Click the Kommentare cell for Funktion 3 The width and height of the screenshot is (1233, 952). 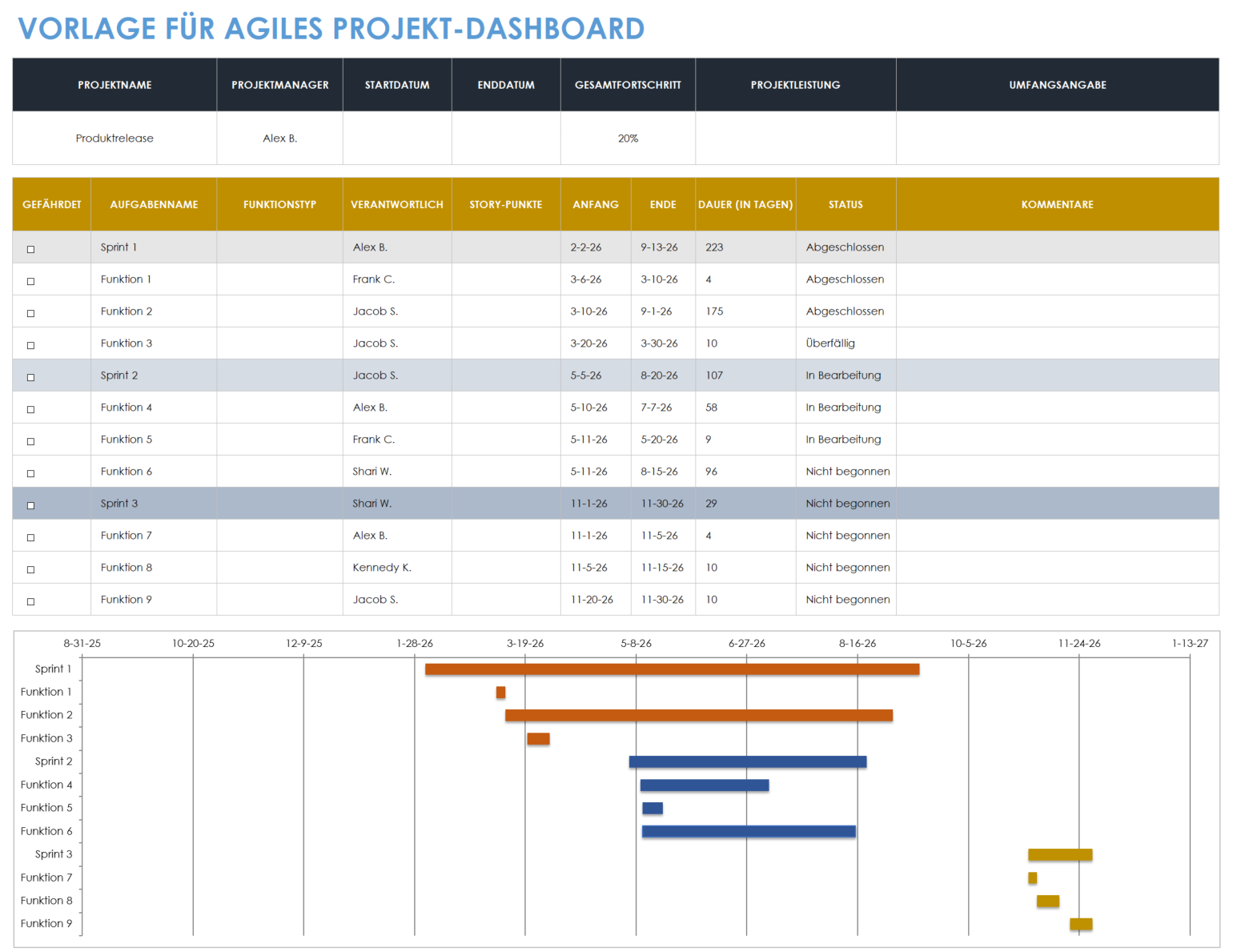[1058, 343]
